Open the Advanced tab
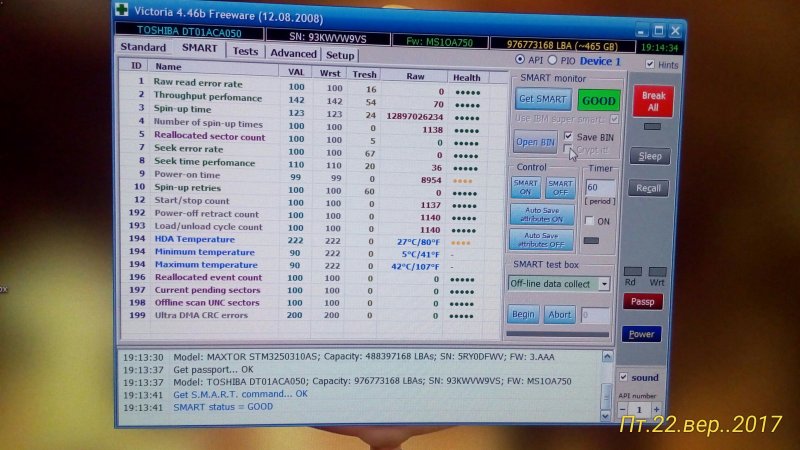Image resolution: width=800 pixels, height=450 pixels. [293, 53]
